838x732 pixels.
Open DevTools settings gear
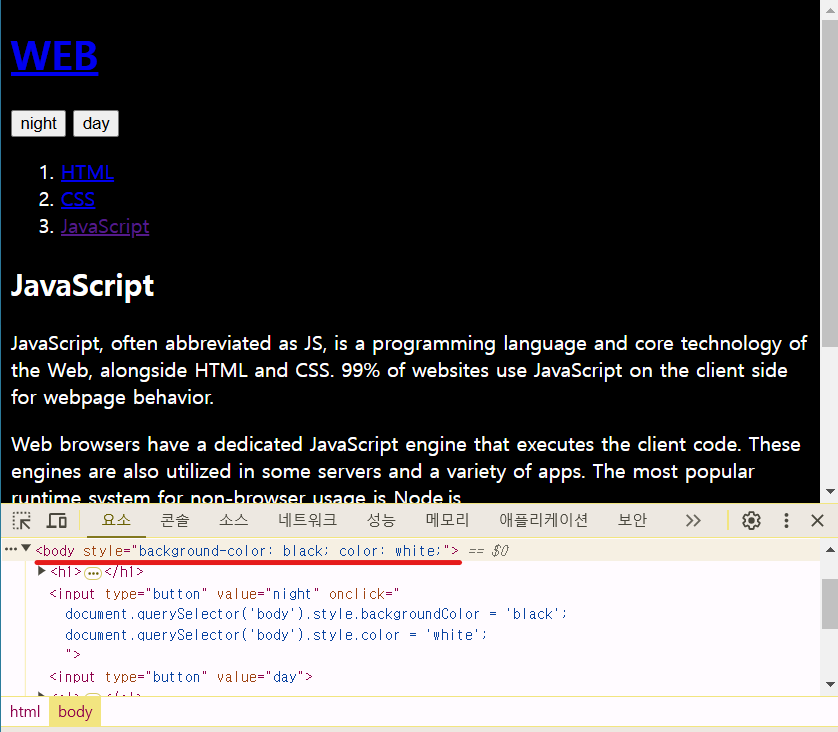[751, 520]
